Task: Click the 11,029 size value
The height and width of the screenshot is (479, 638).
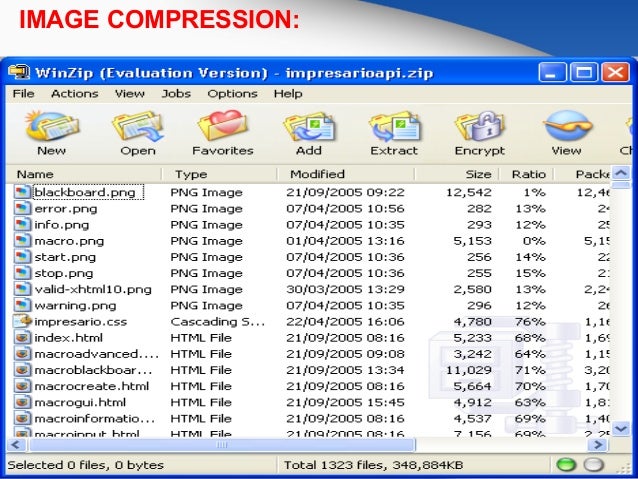Action: tap(469, 370)
